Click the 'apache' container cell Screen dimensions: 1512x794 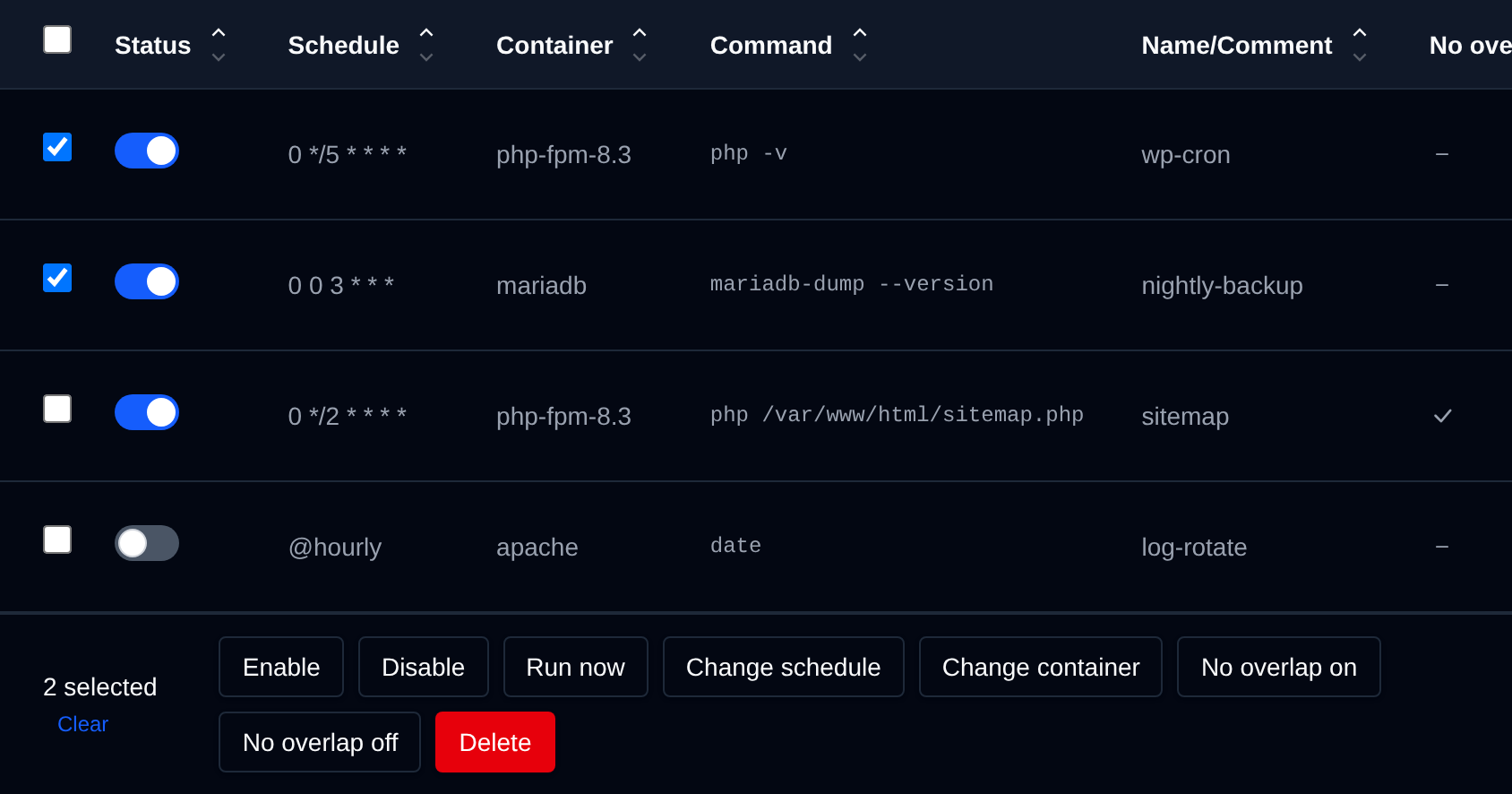[x=537, y=547]
